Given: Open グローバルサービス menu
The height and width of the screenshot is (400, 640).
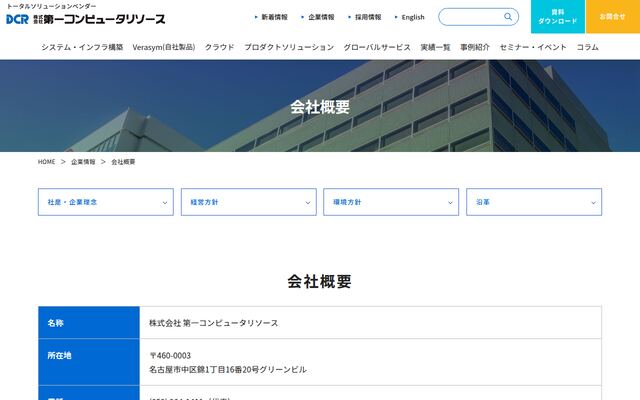Looking at the screenshot, I should click(x=377, y=47).
